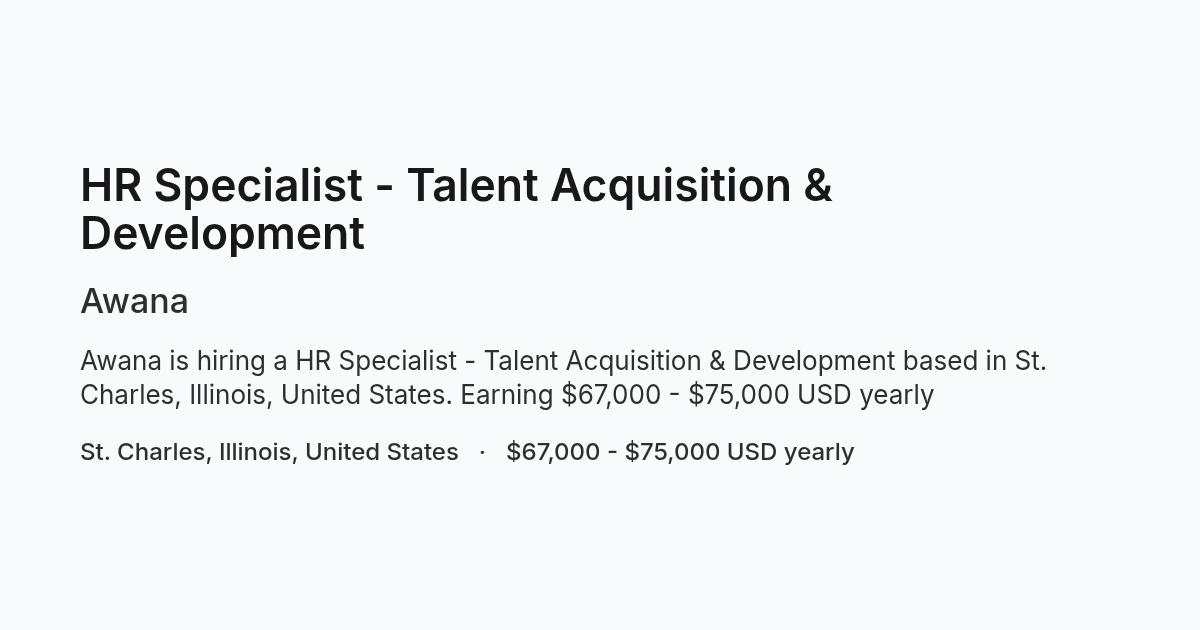This screenshot has height=630, width=1200.
Task: Click 'HR Specialist' in the description sentence
Action: pos(376,361)
